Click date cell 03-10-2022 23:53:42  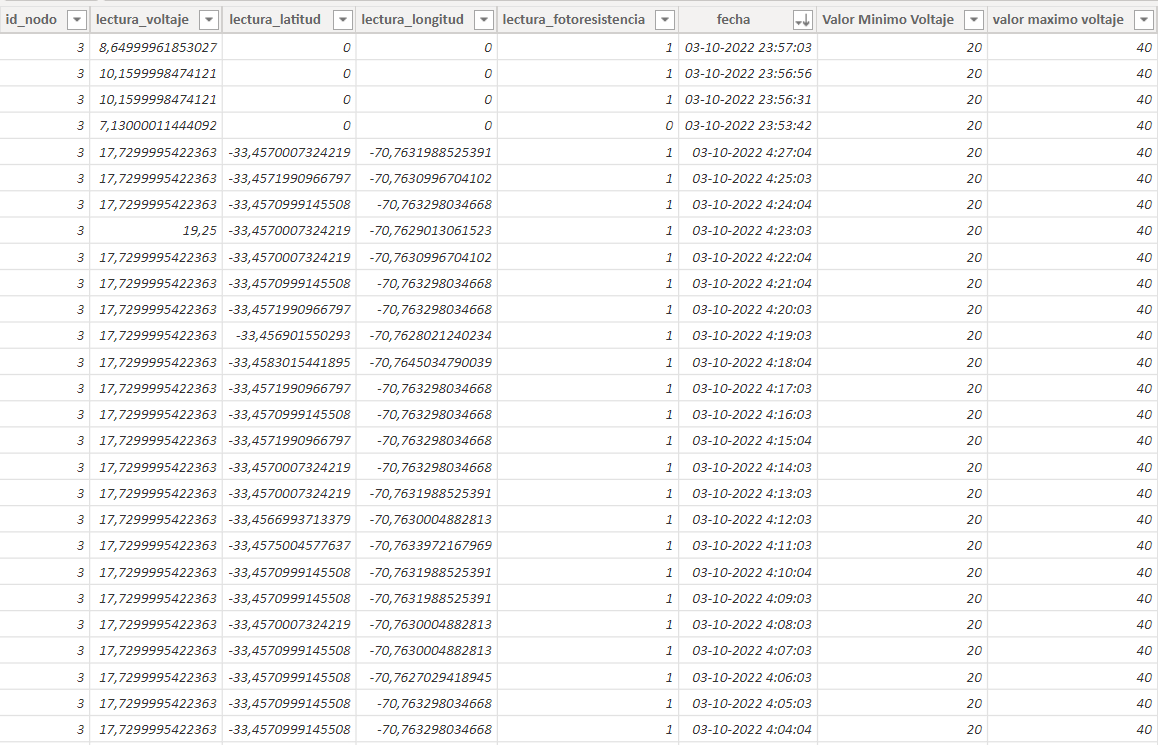point(747,126)
